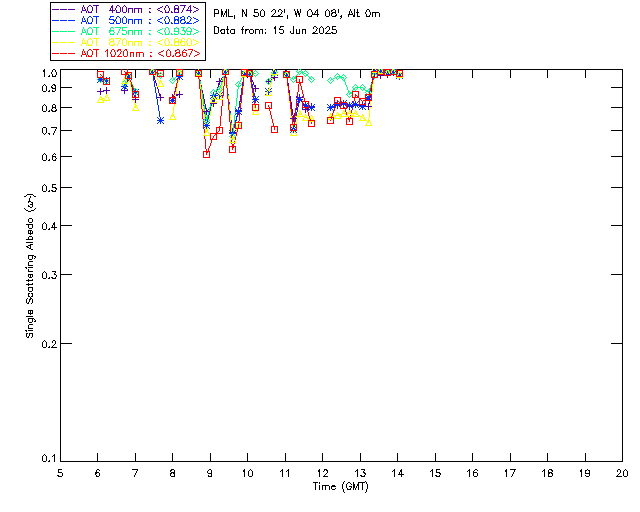Click the 1.0 tick label on the y-axis
Screen dimensions: 640x512
pyautogui.click(x=45, y=73)
